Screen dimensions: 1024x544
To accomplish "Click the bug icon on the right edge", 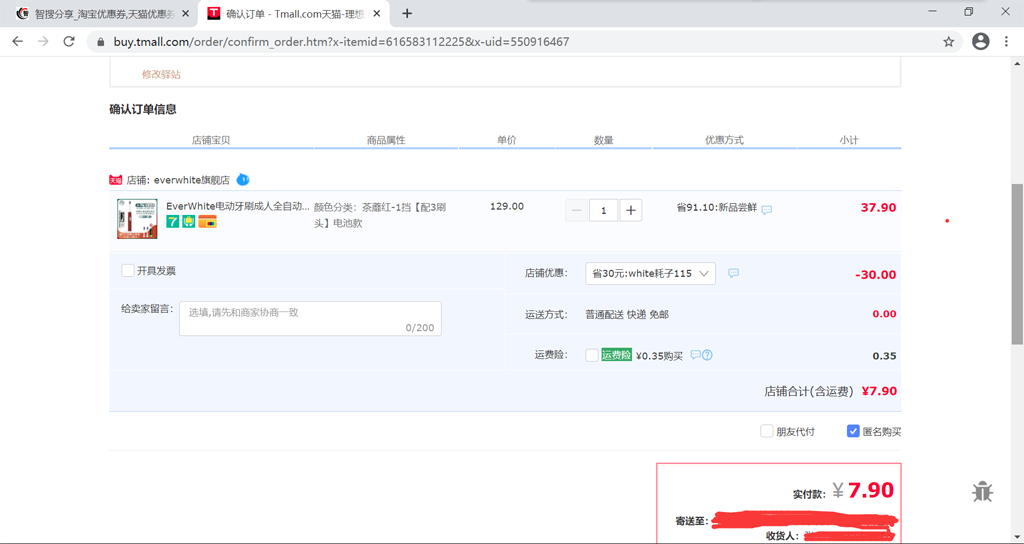I will (x=982, y=491).
